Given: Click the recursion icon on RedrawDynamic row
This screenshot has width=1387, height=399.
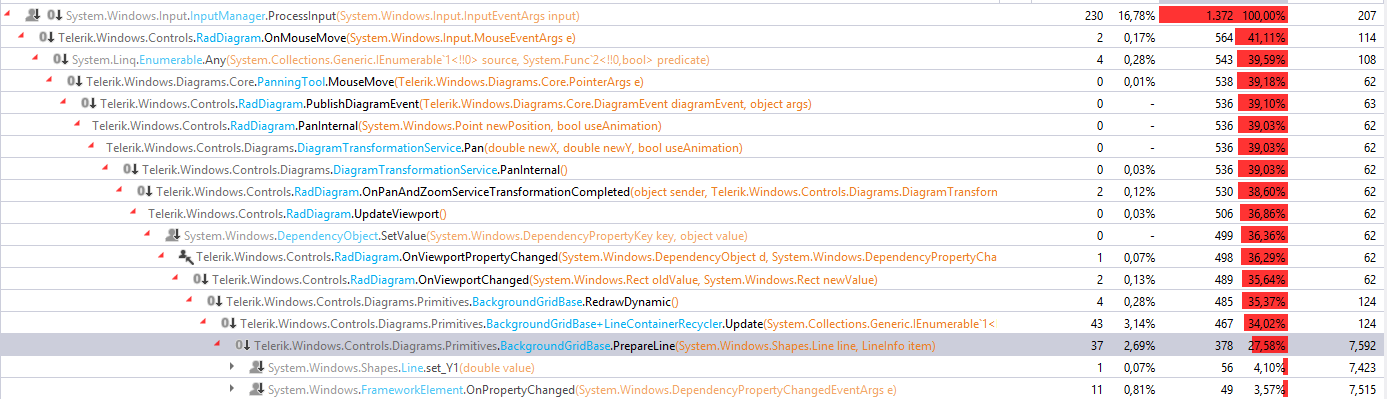Looking at the screenshot, I should coord(214,301).
